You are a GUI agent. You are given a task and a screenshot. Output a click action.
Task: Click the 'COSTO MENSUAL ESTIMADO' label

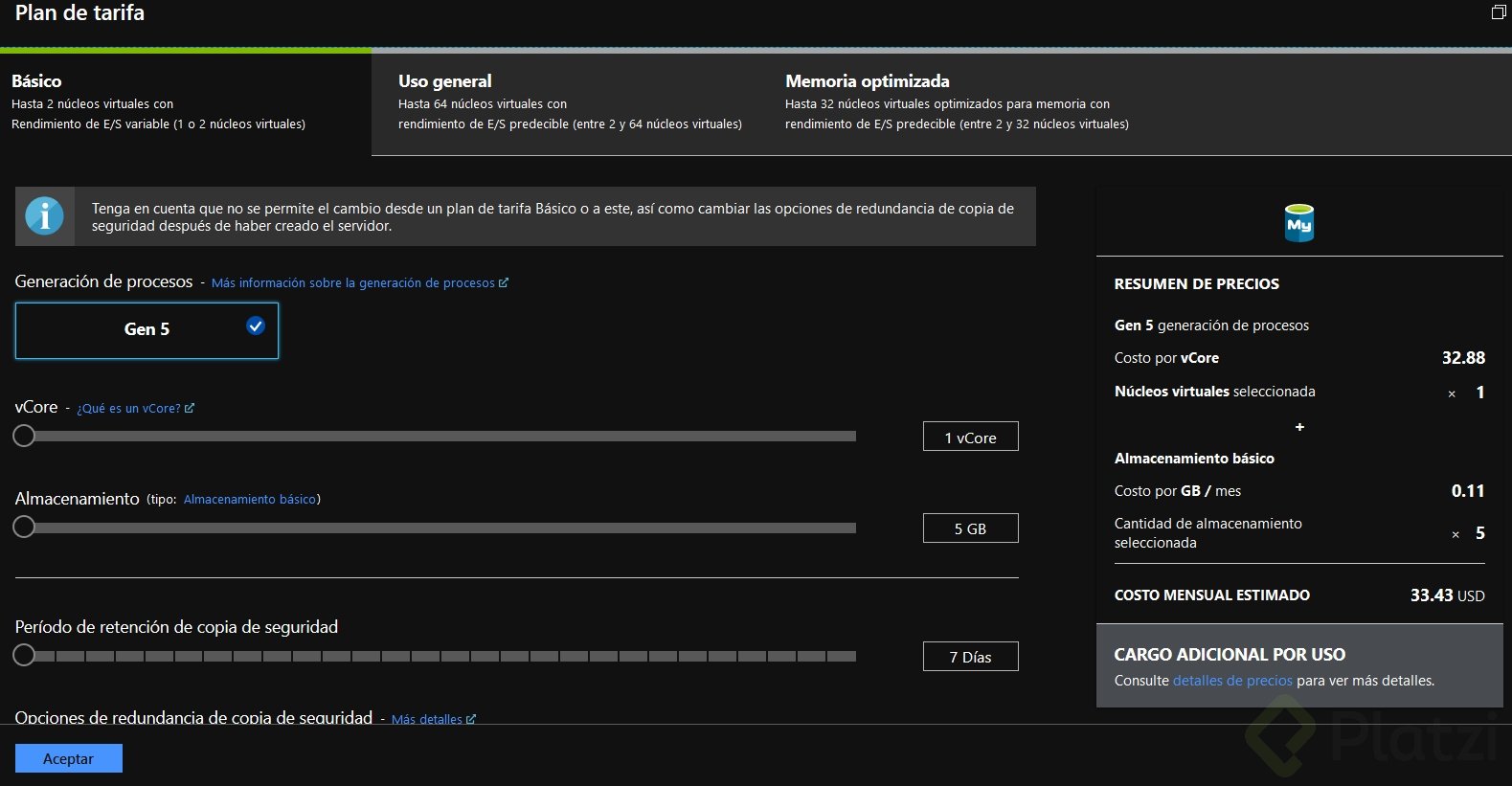click(x=1212, y=595)
